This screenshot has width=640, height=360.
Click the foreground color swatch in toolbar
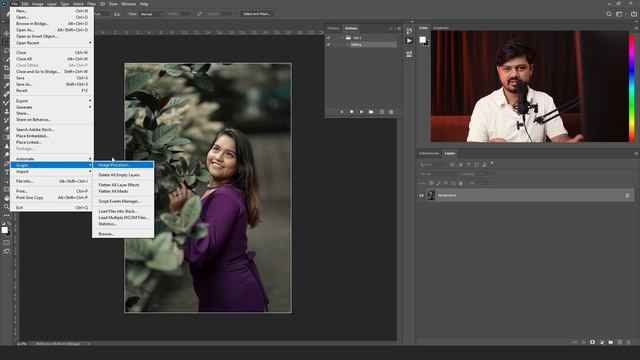click(4, 230)
